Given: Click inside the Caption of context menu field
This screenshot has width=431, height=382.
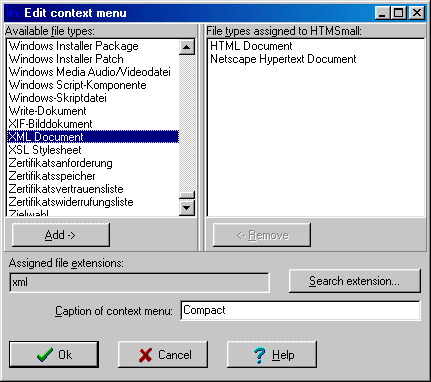Looking at the screenshot, I should 300,310.
